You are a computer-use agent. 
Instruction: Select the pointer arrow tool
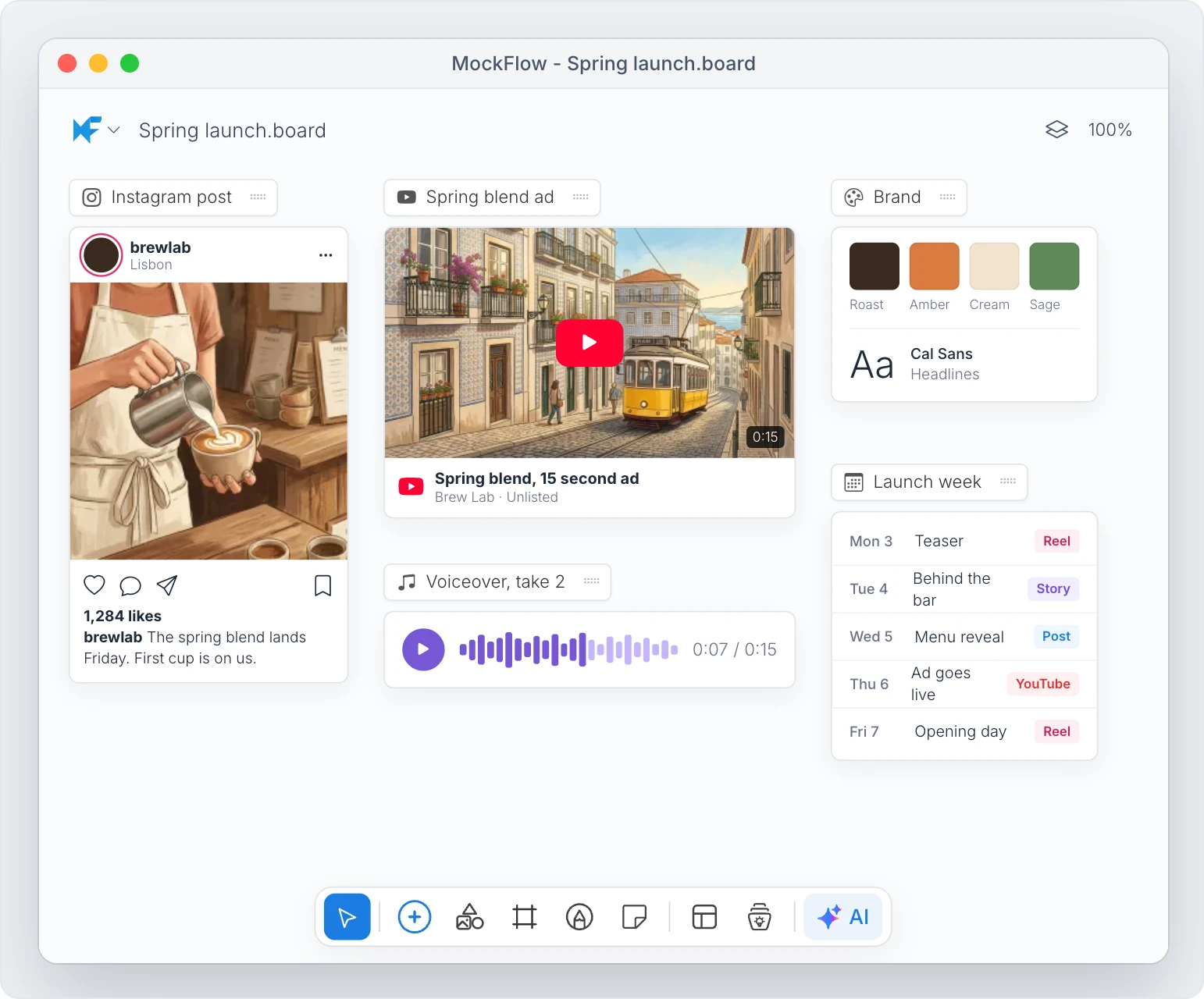(347, 917)
